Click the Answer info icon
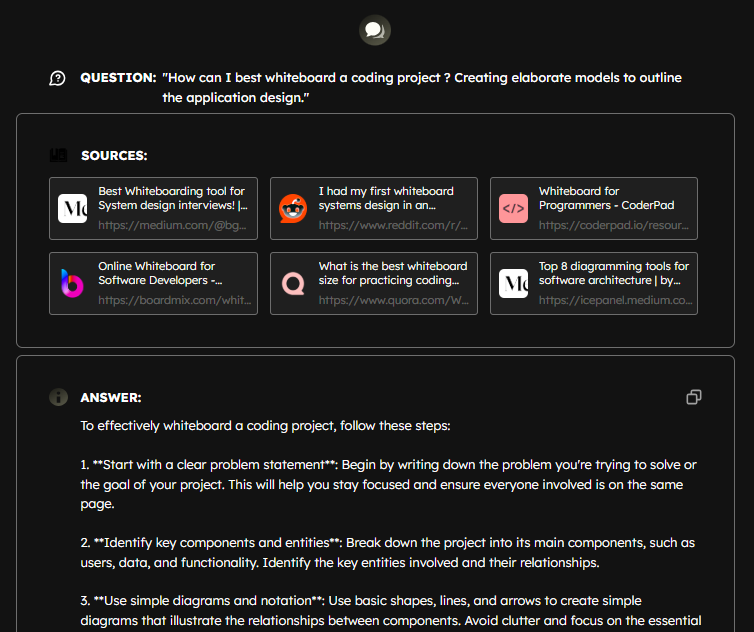The image size is (754, 632). click(x=59, y=397)
